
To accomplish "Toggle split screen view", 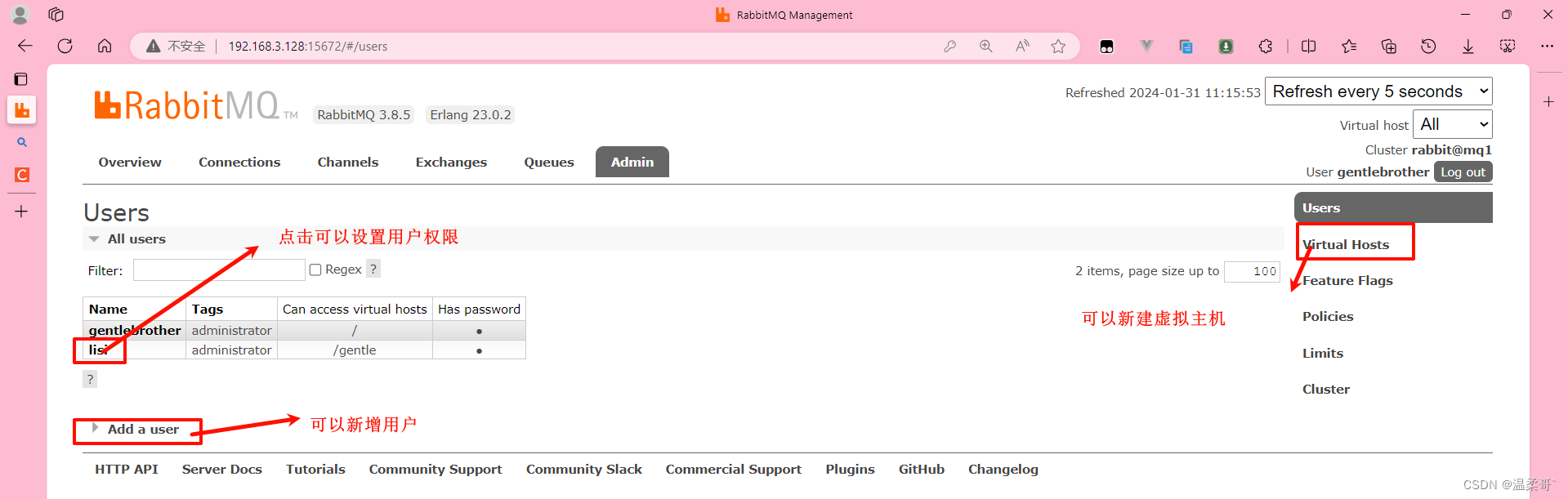I will click(1308, 47).
